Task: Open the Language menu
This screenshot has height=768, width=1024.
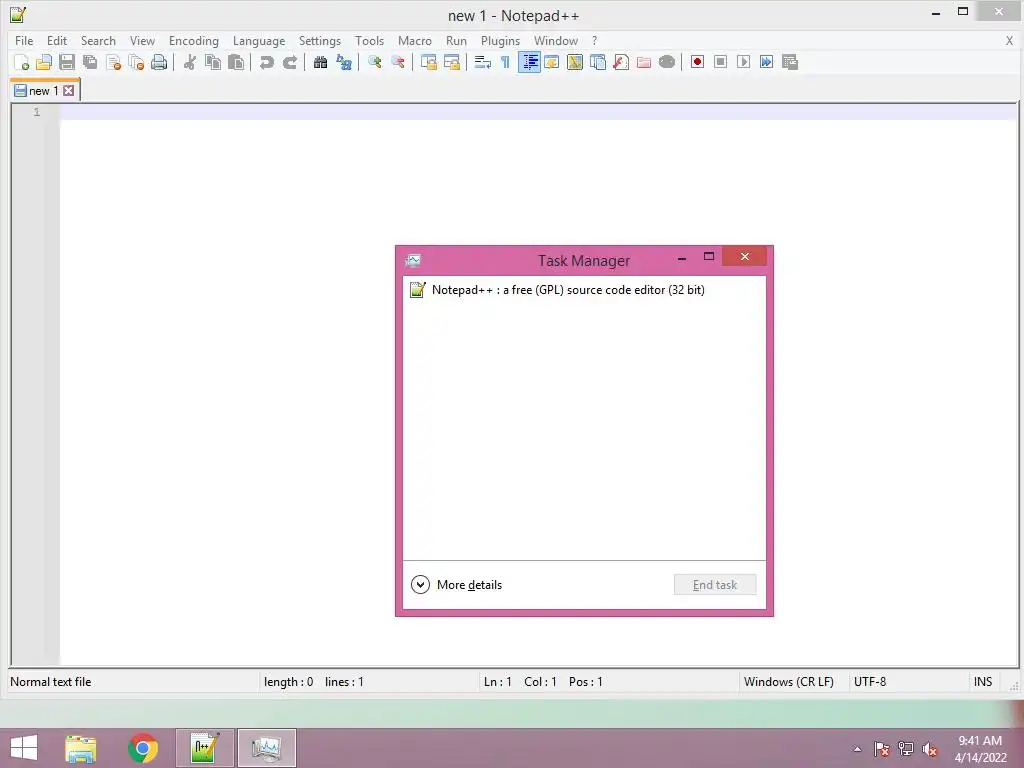Action: tap(259, 40)
